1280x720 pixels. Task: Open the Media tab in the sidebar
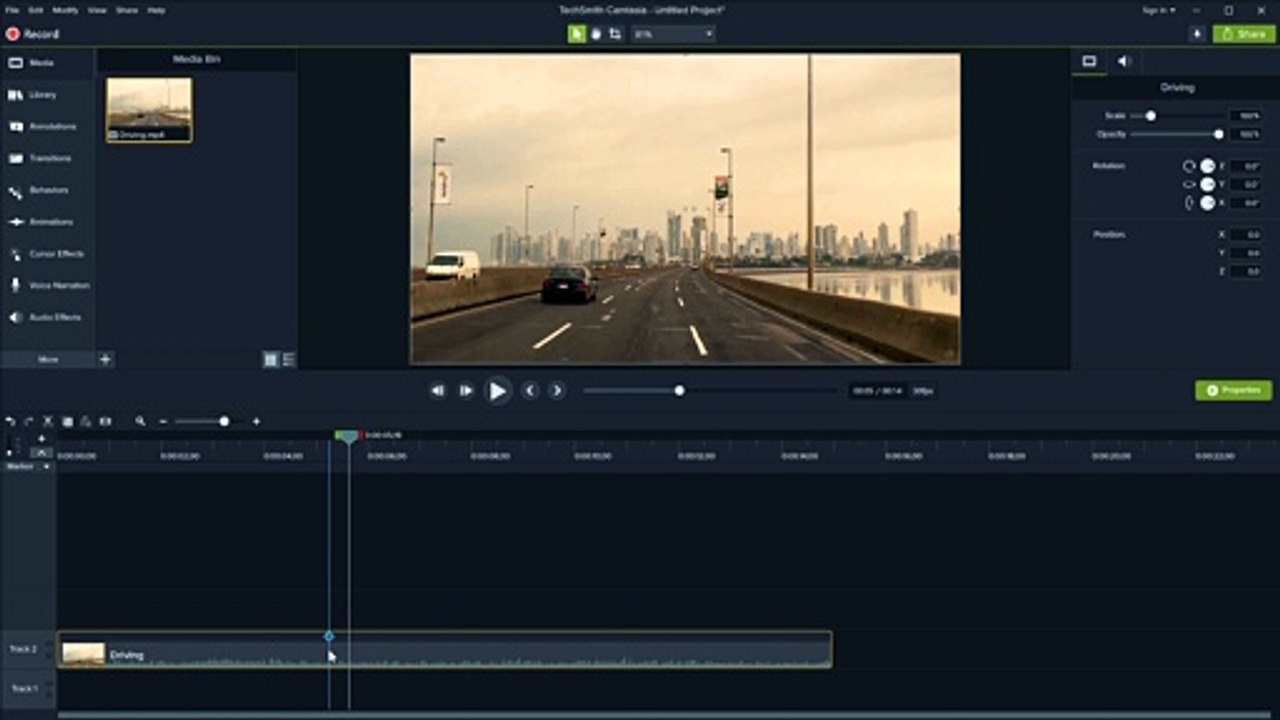pyautogui.click(x=48, y=63)
